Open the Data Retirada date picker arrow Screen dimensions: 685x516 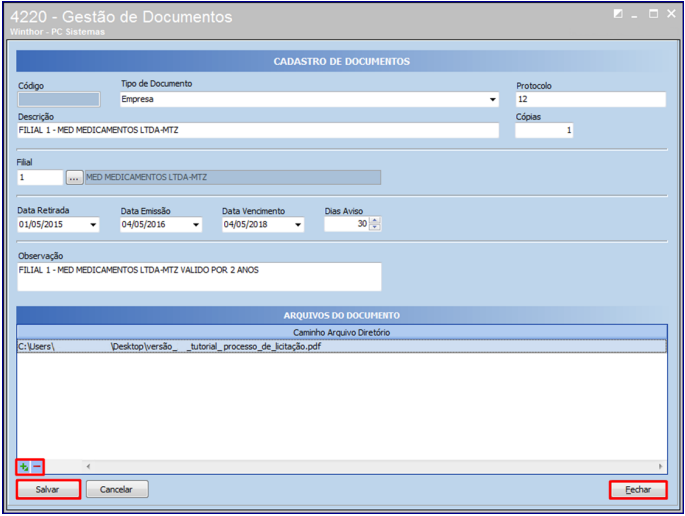(93, 225)
